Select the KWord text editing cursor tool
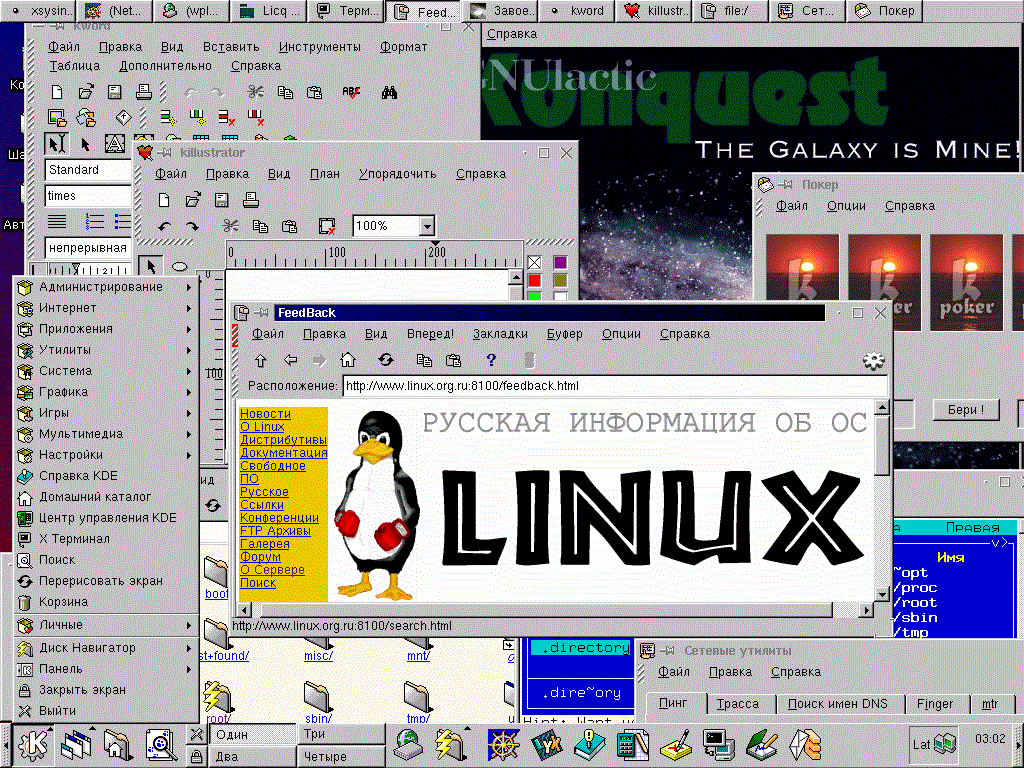Image resolution: width=1024 pixels, height=768 pixels. coord(57,144)
